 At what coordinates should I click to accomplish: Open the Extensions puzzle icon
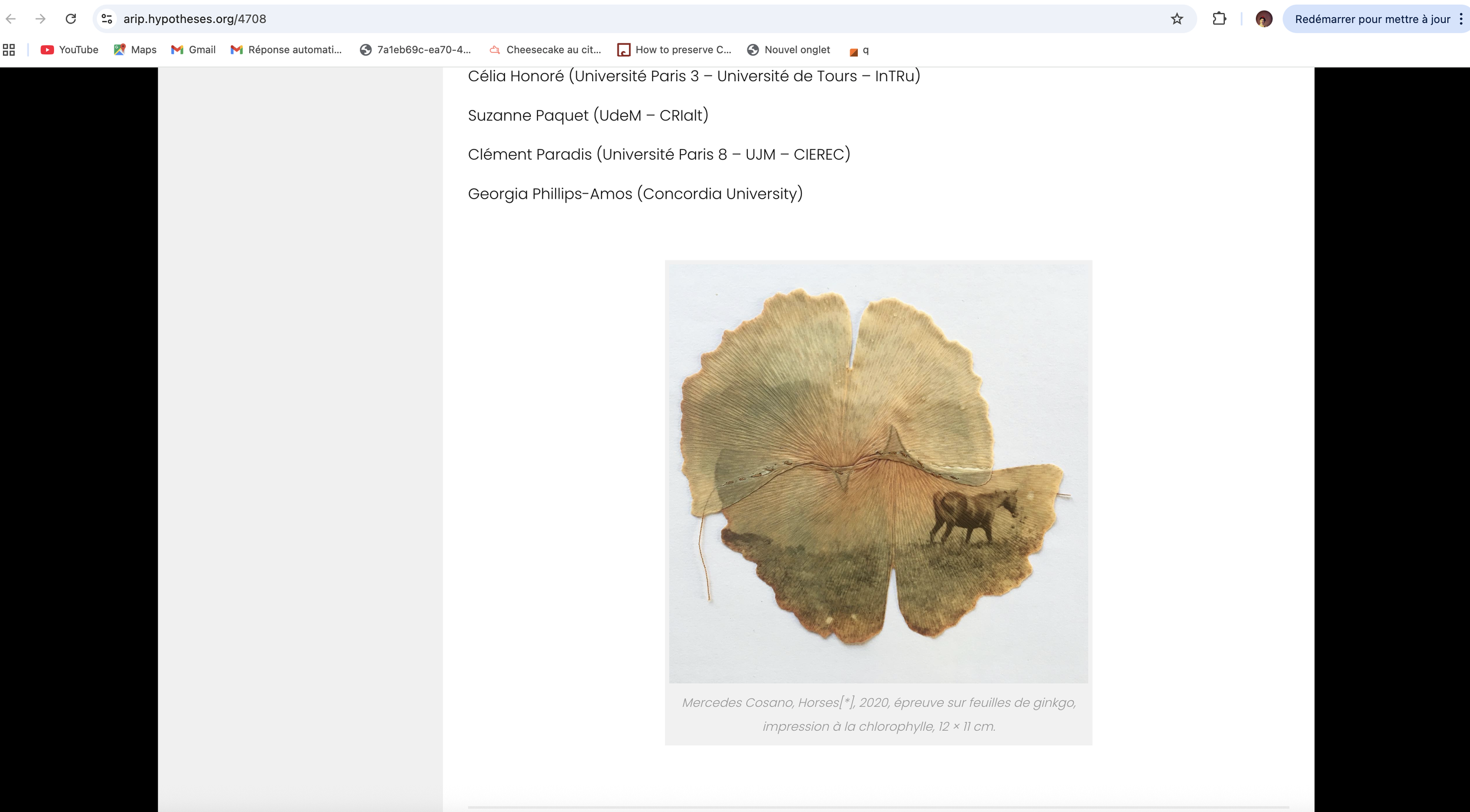click(1219, 19)
